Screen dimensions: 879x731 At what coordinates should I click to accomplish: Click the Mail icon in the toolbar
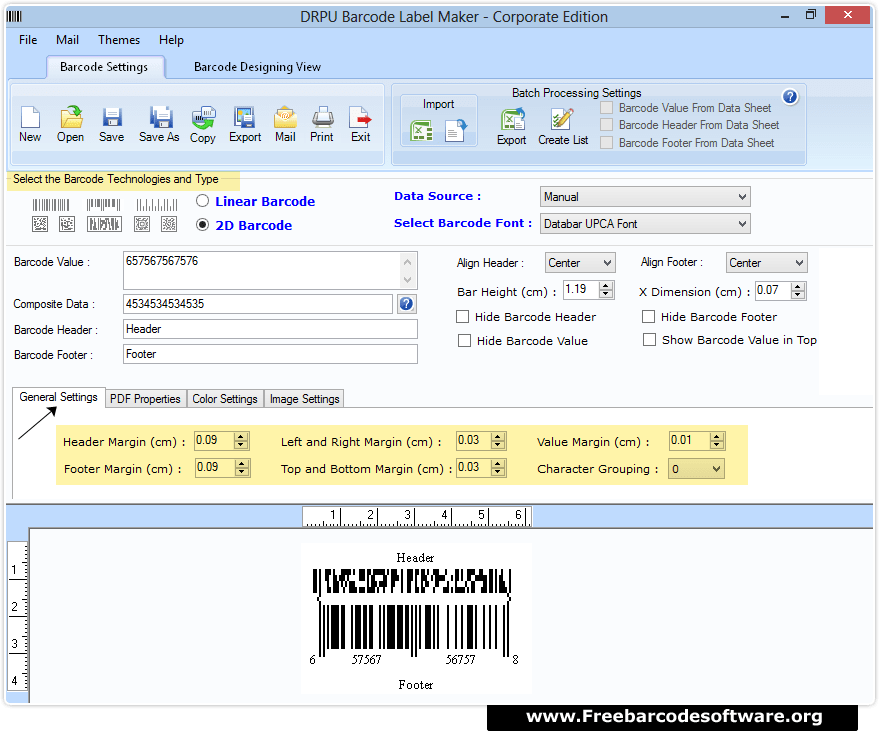(x=284, y=122)
